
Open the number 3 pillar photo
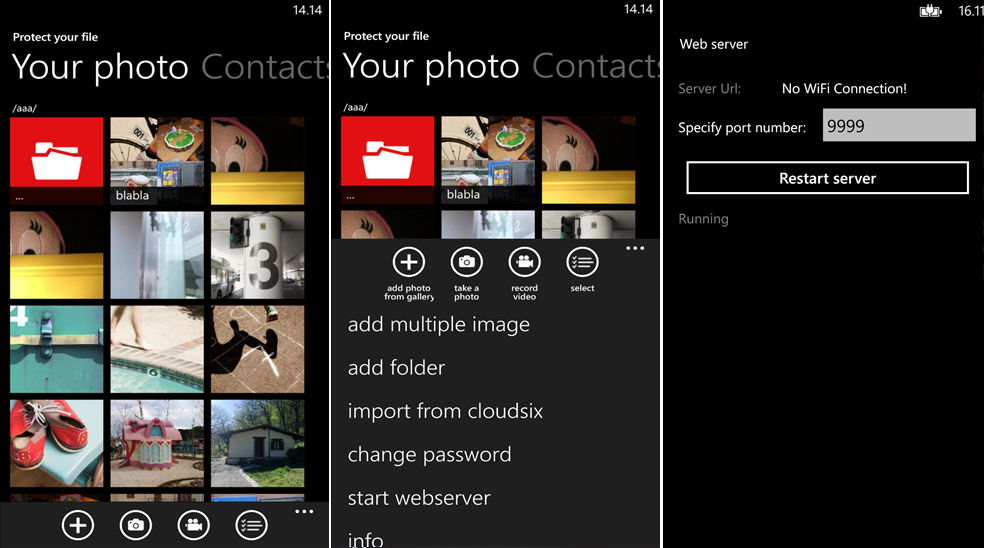tap(257, 255)
